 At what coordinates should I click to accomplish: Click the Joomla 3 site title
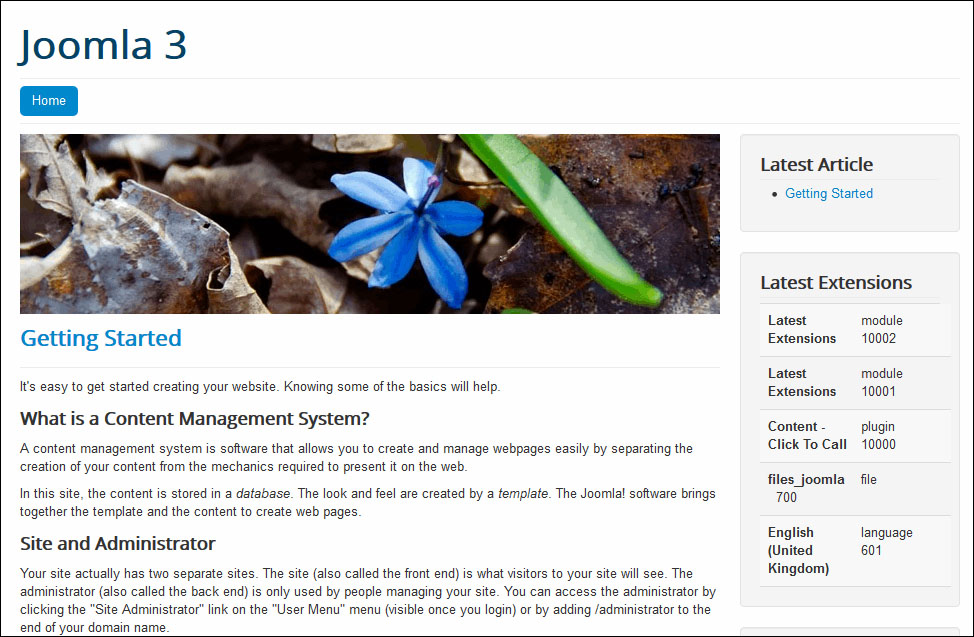[x=103, y=45]
